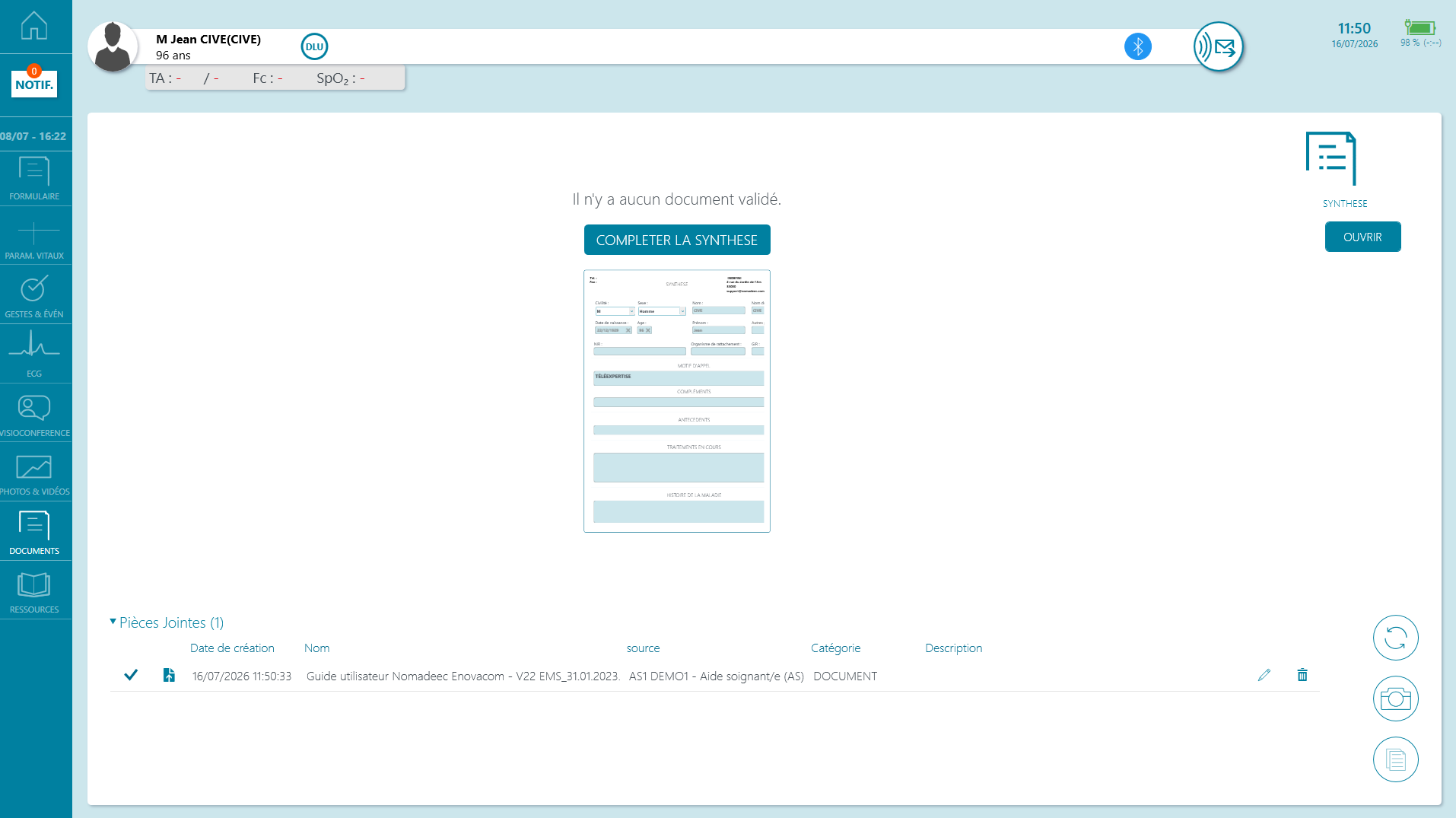Click the Nom column header
This screenshot has height=818, width=1456.
pyautogui.click(x=316, y=648)
